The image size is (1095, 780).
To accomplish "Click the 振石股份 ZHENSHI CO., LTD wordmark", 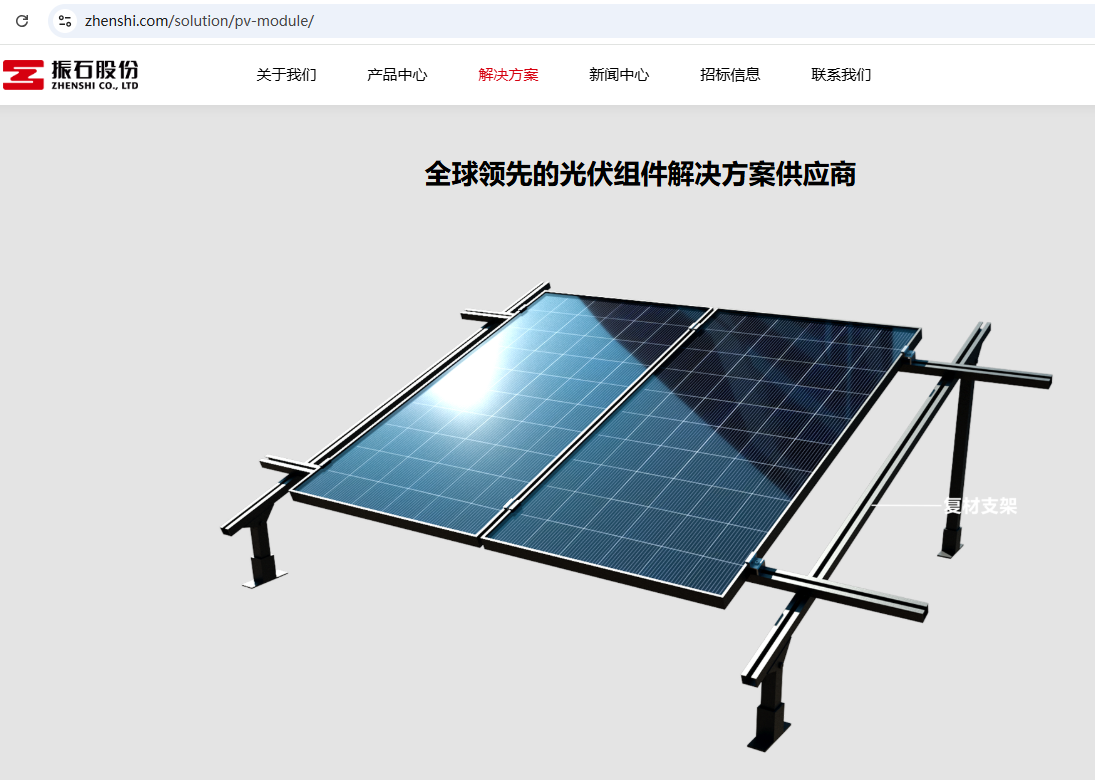I will click(95, 75).
